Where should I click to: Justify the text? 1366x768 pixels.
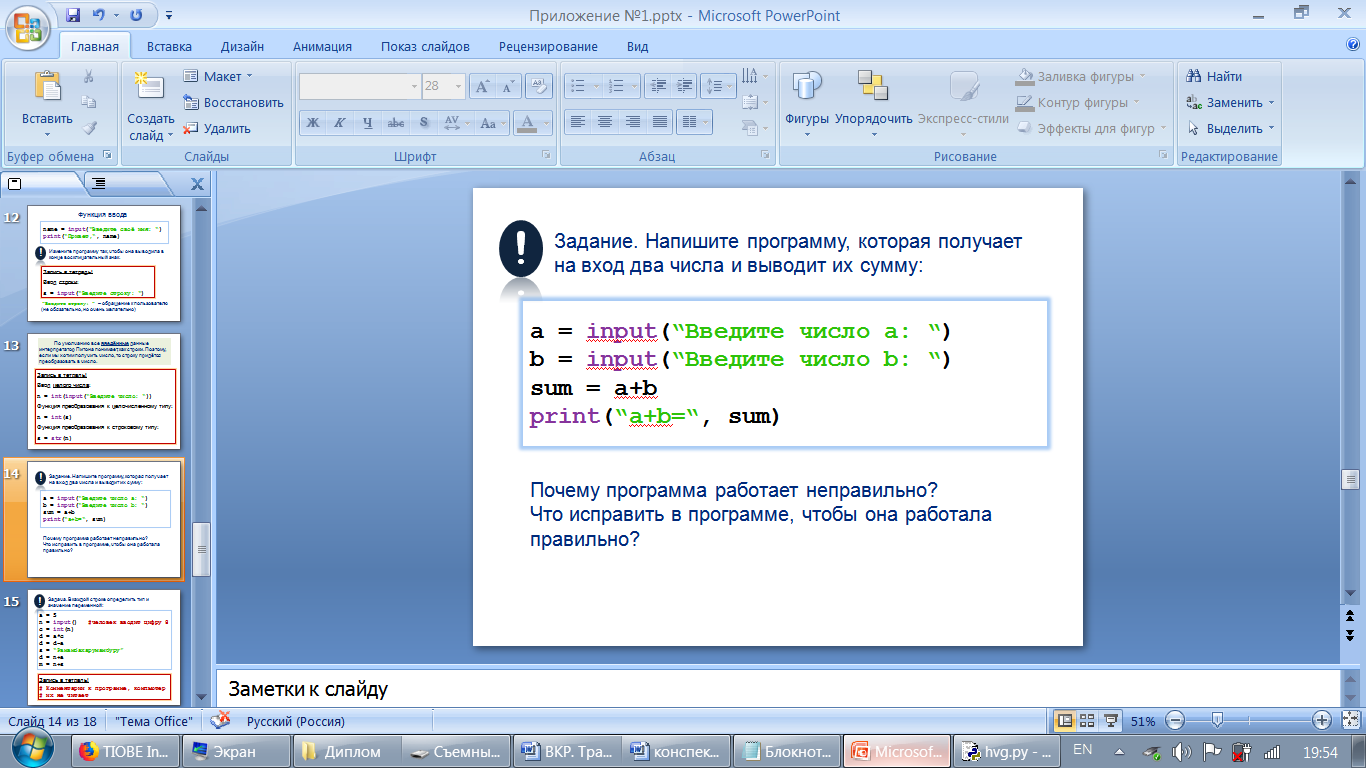coord(659,121)
